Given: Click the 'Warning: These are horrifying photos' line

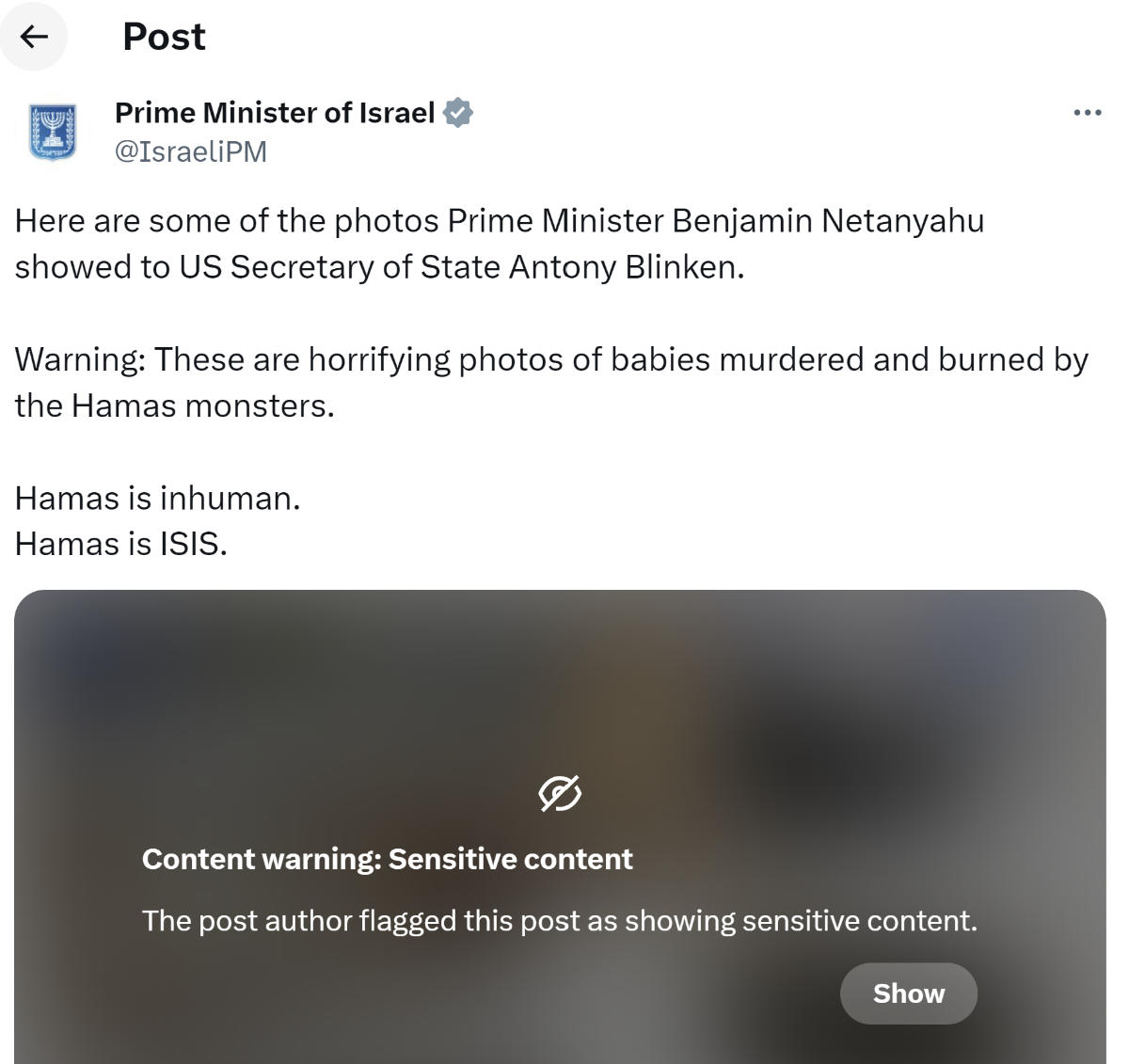Looking at the screenshot, I should [551, 359].
